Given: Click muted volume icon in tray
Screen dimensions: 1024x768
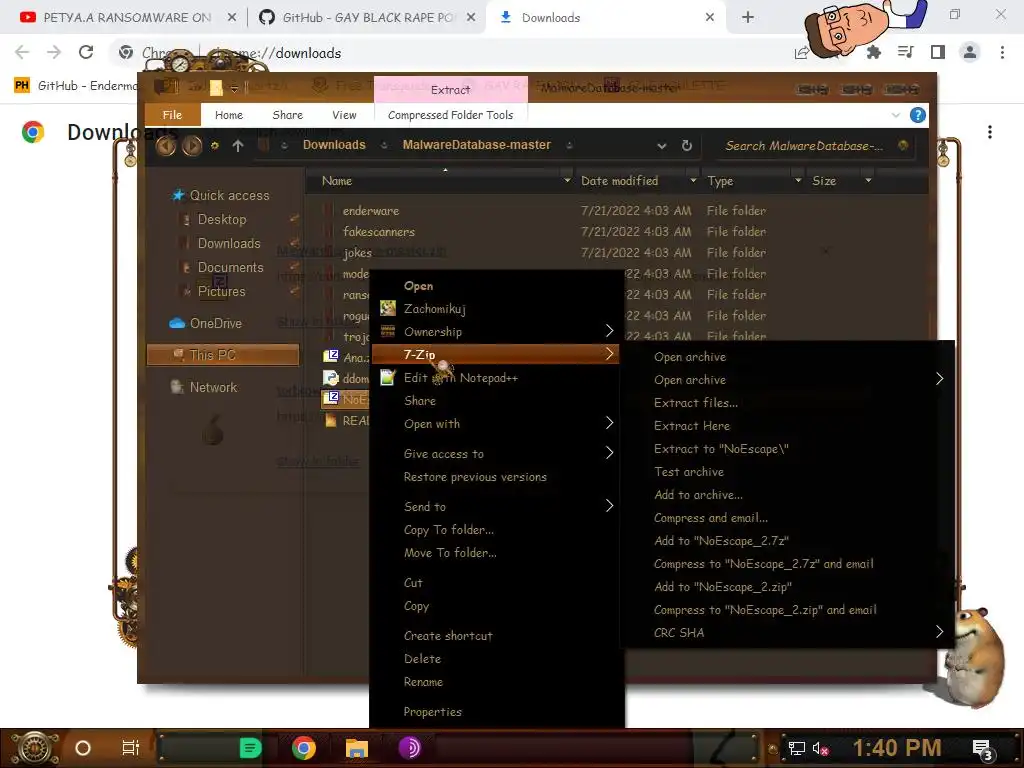Looking at the screenshot, I should point(820,748).
